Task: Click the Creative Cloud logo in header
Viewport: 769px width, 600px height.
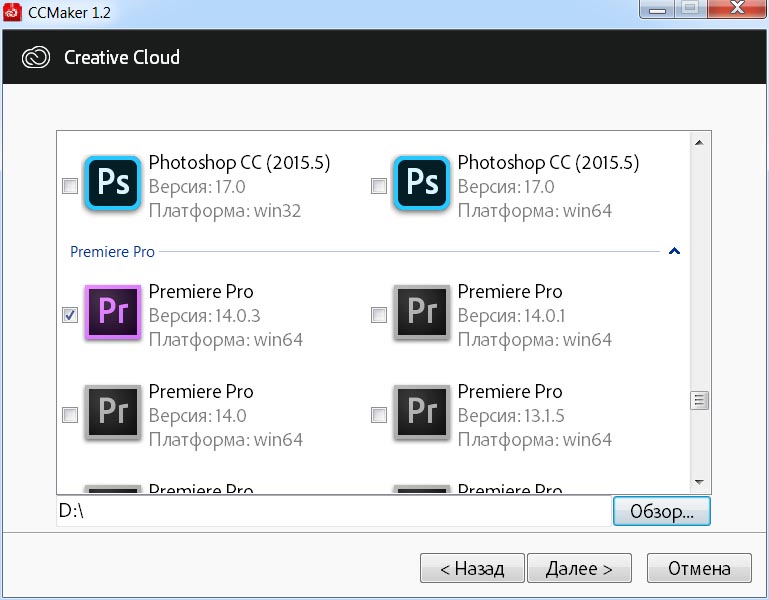Action: click(x=37, y=57)
